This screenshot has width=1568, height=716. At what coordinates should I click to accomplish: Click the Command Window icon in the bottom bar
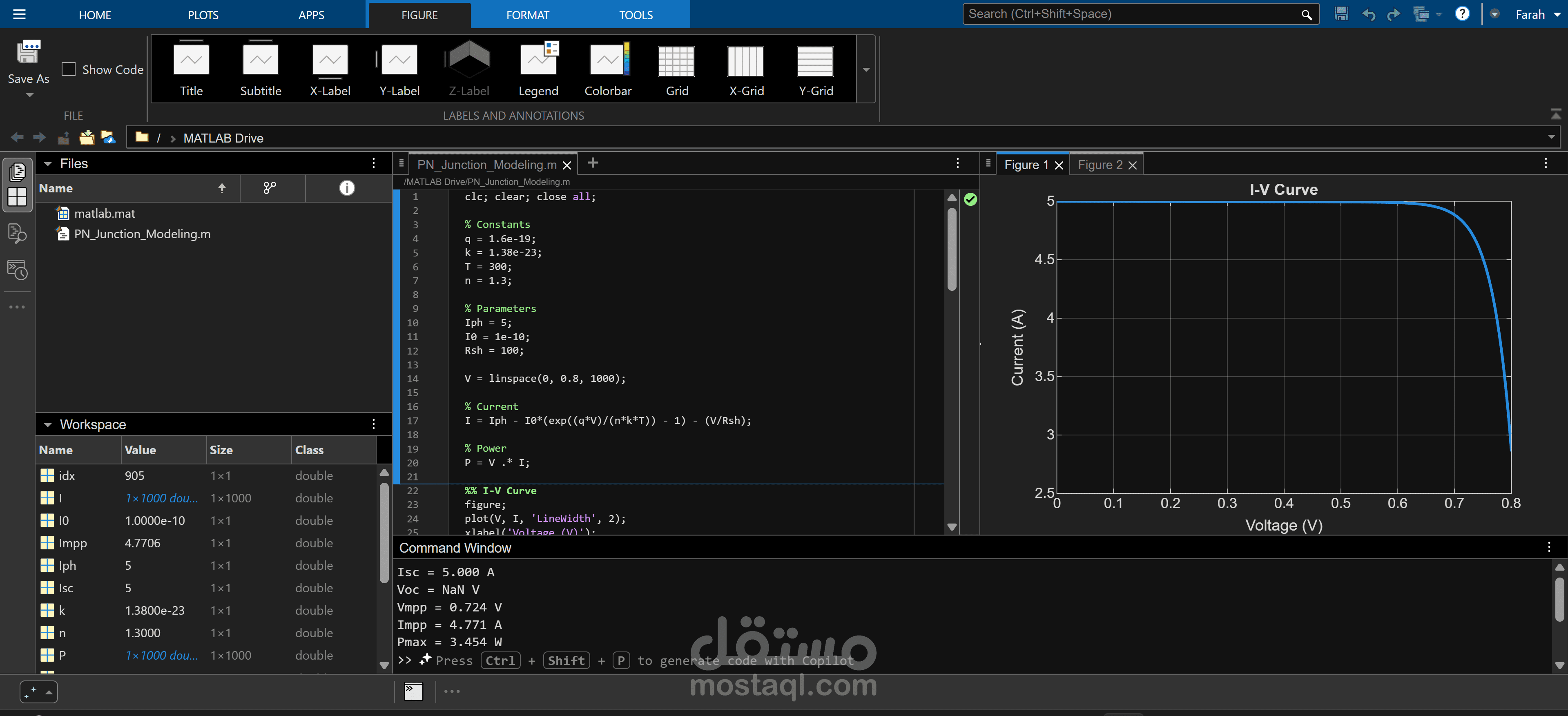[413, 691]
